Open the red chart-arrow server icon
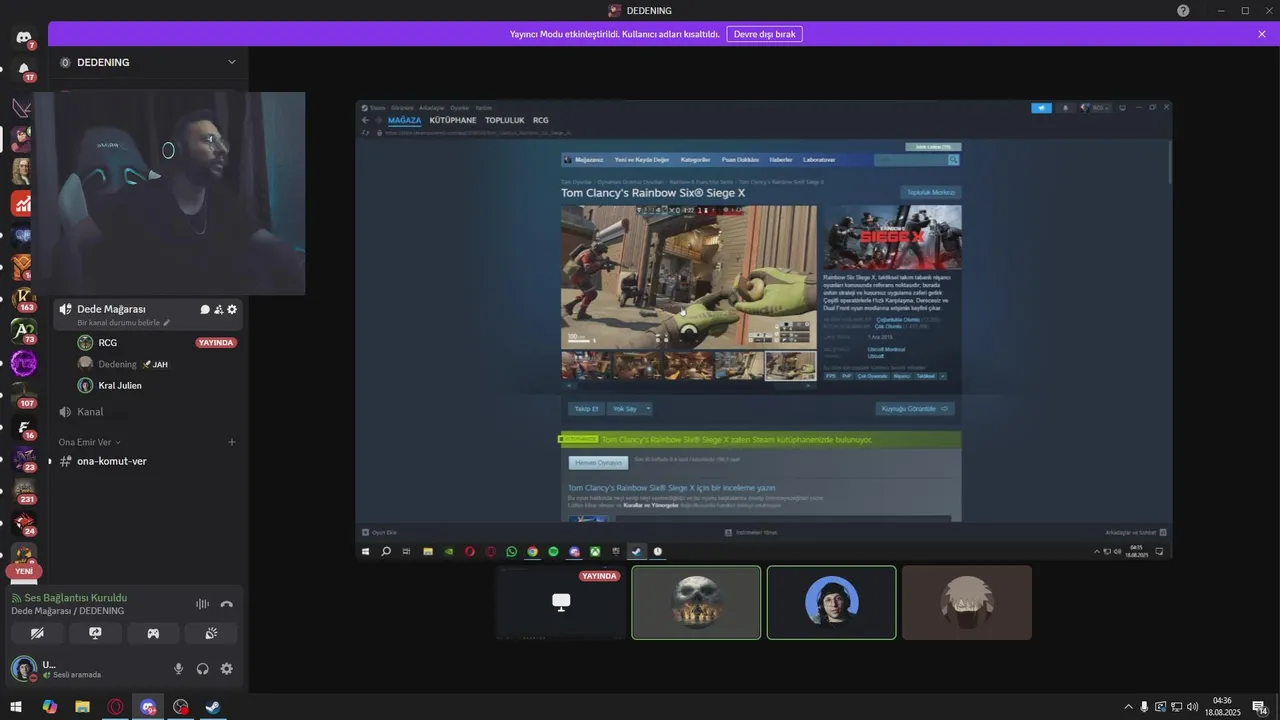Image resolution: width=1280 pixels, height=720 pixels. (23, 203)
